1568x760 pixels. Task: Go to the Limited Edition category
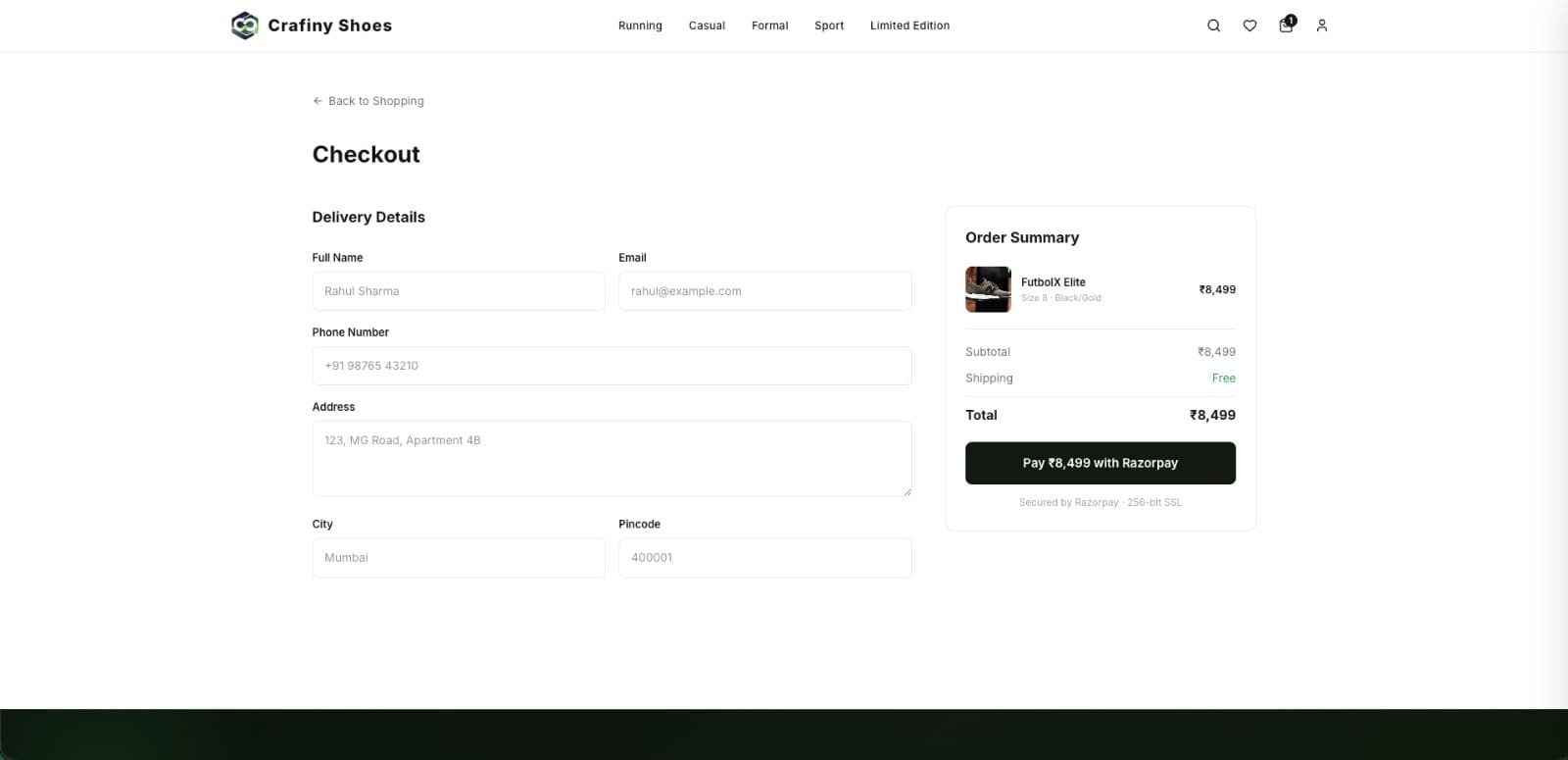[909, 25]
